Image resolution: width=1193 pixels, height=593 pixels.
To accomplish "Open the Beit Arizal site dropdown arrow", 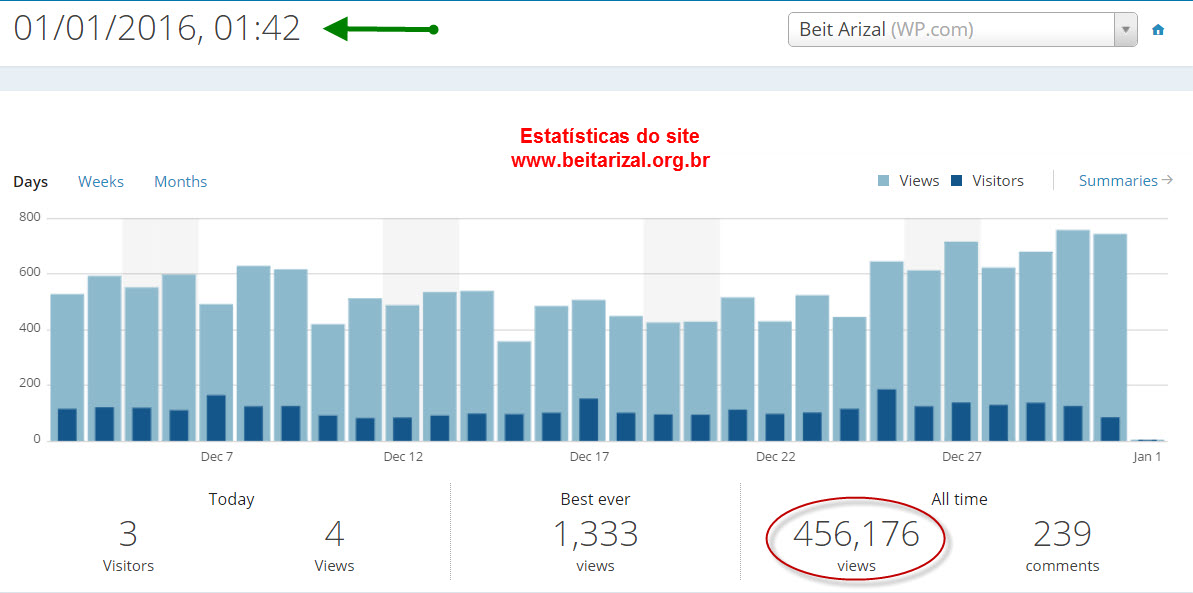I will coord(1126,30).
